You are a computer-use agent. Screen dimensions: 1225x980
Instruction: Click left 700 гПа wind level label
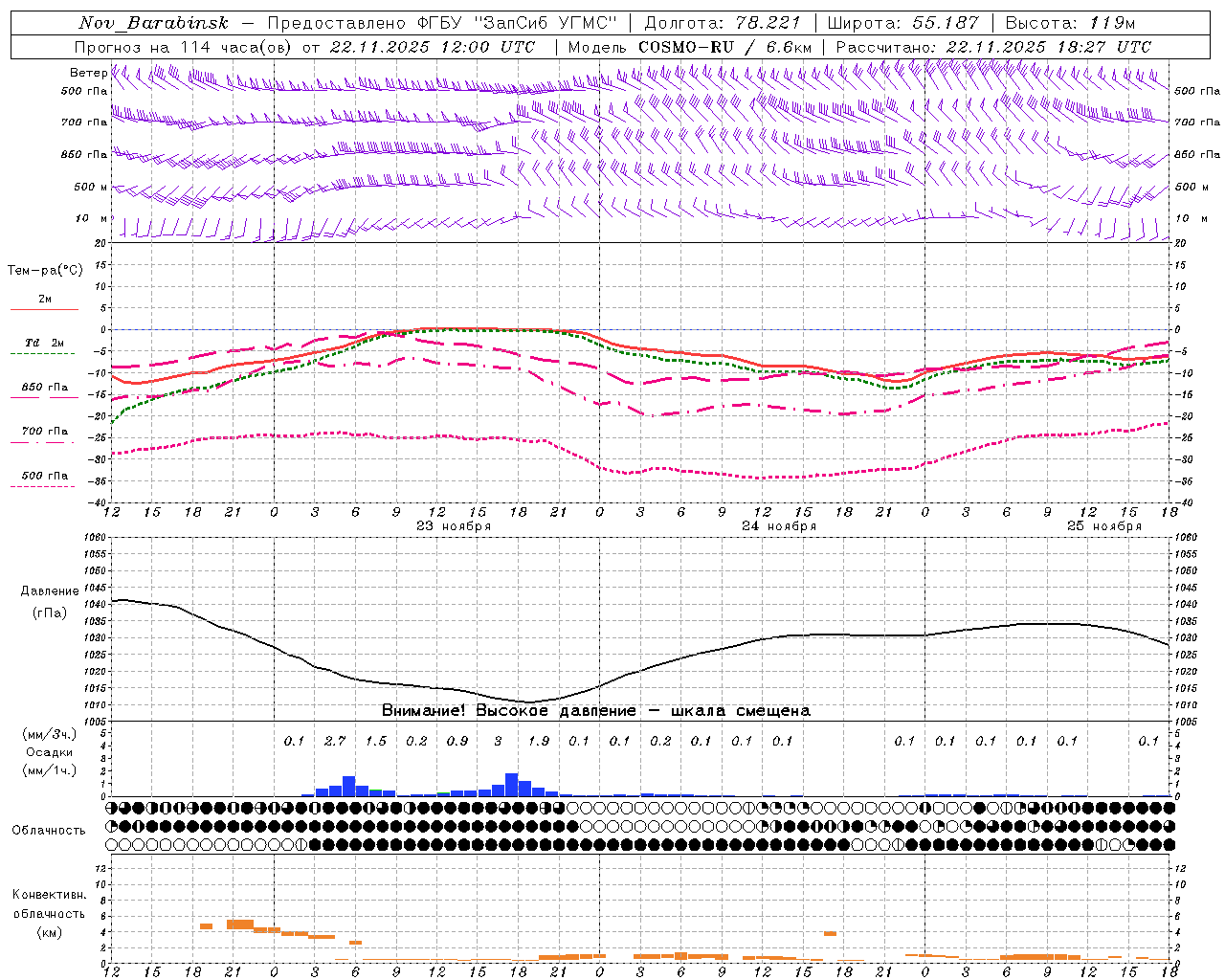point(84,122)
